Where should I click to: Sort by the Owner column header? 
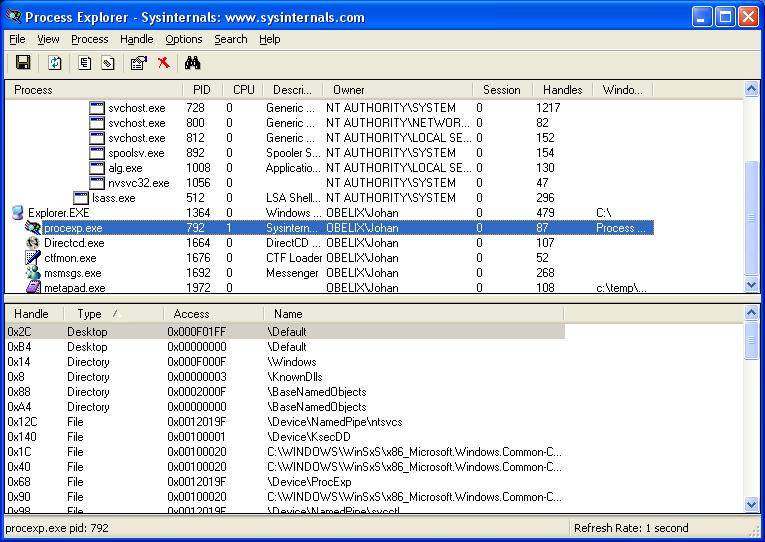(398, 90)
